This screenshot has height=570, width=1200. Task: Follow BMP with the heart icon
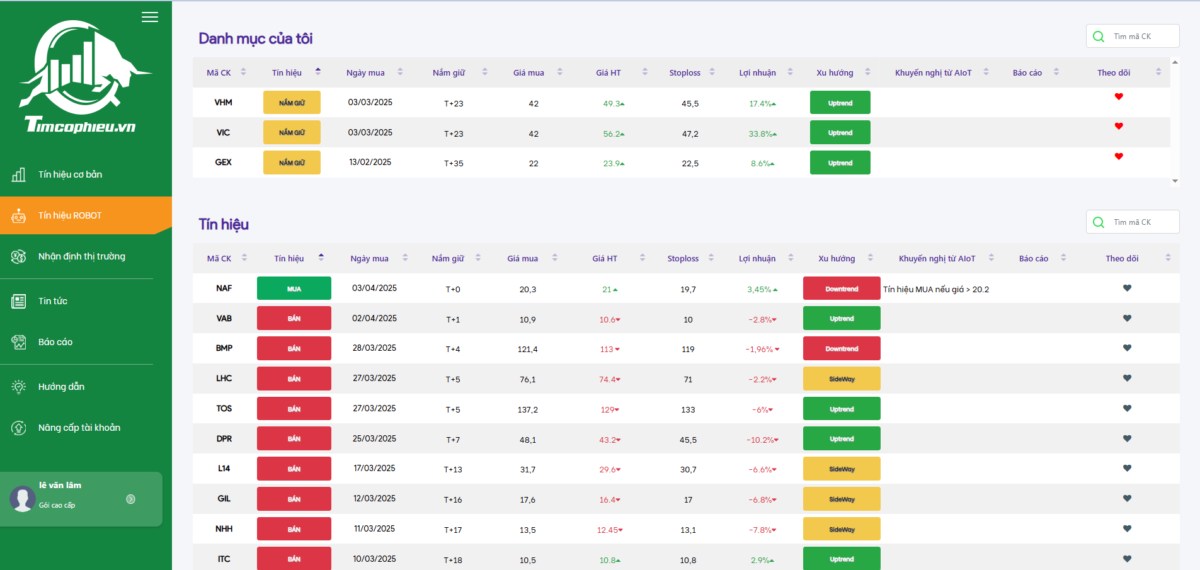click(x=1127, y=348)
